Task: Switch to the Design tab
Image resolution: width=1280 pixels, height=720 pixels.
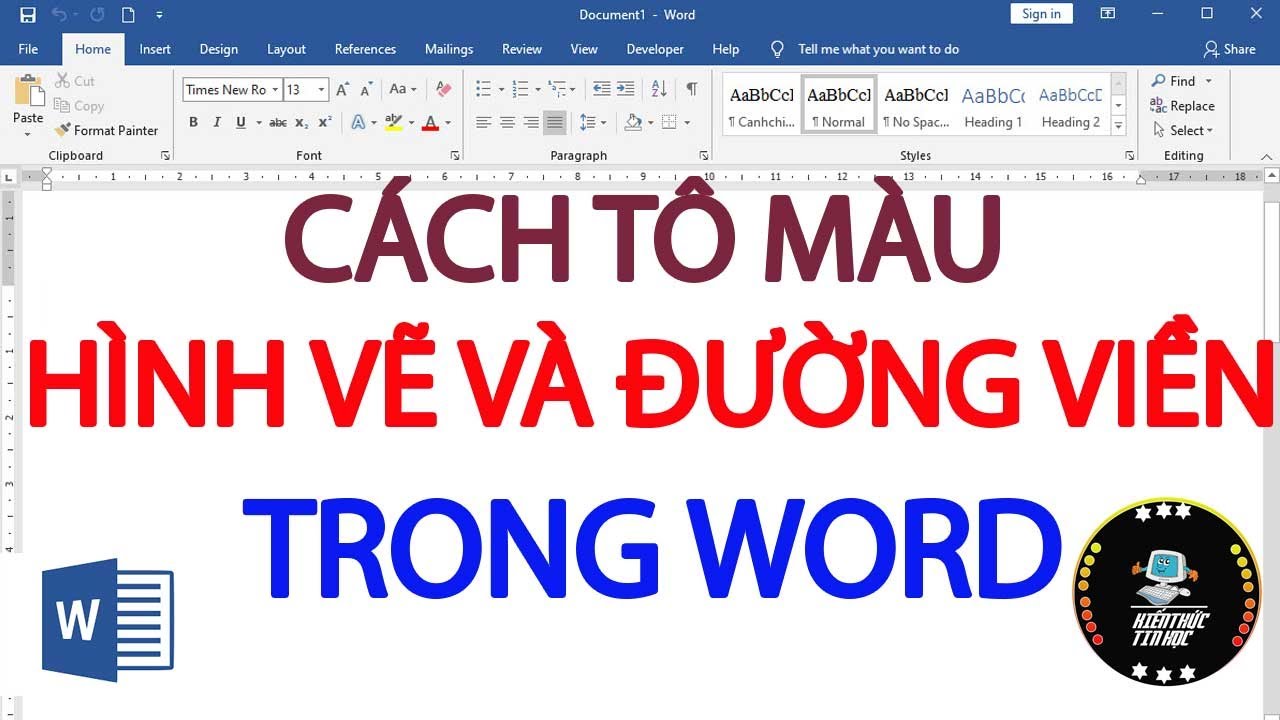Action: [218, 49]
